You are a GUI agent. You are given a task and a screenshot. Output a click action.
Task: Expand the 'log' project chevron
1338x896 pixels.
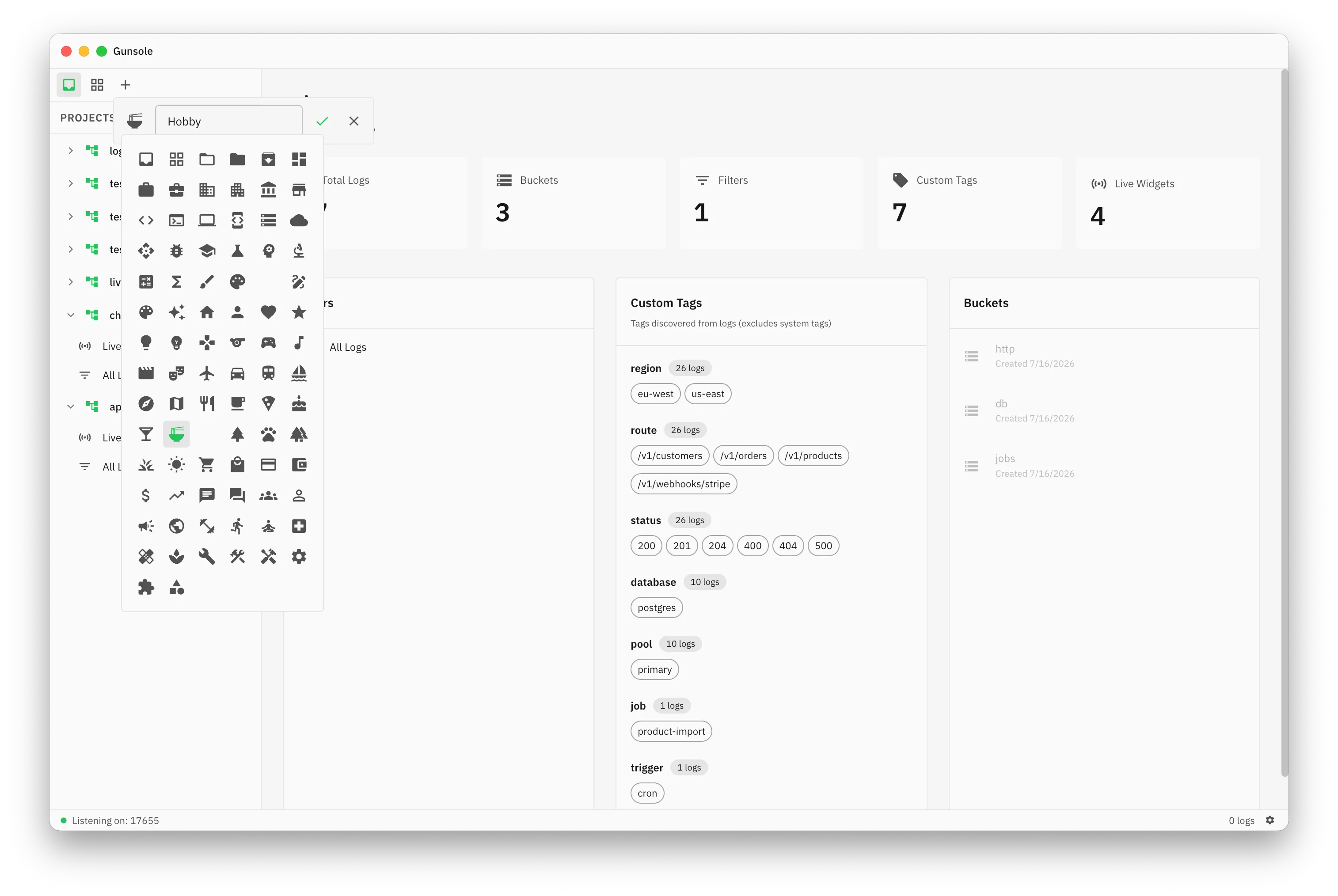(x=71, y=151)
